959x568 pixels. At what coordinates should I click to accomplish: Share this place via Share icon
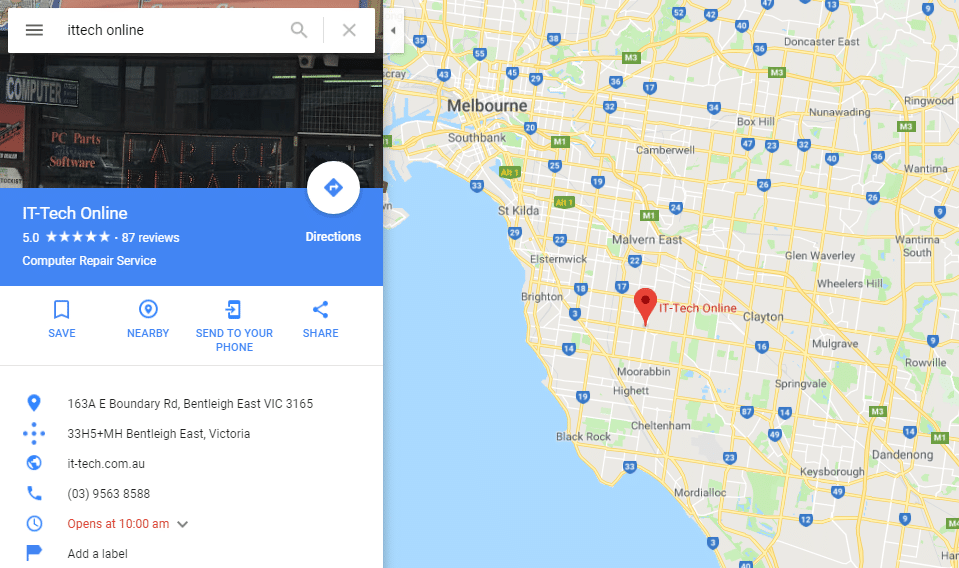320,309
